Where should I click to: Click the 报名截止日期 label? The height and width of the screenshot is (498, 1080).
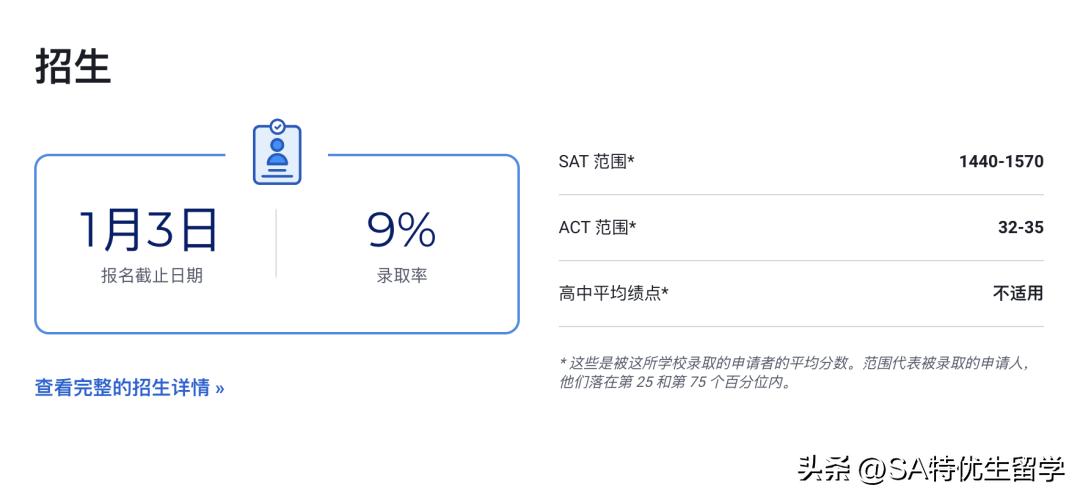(x=151, y=276)
